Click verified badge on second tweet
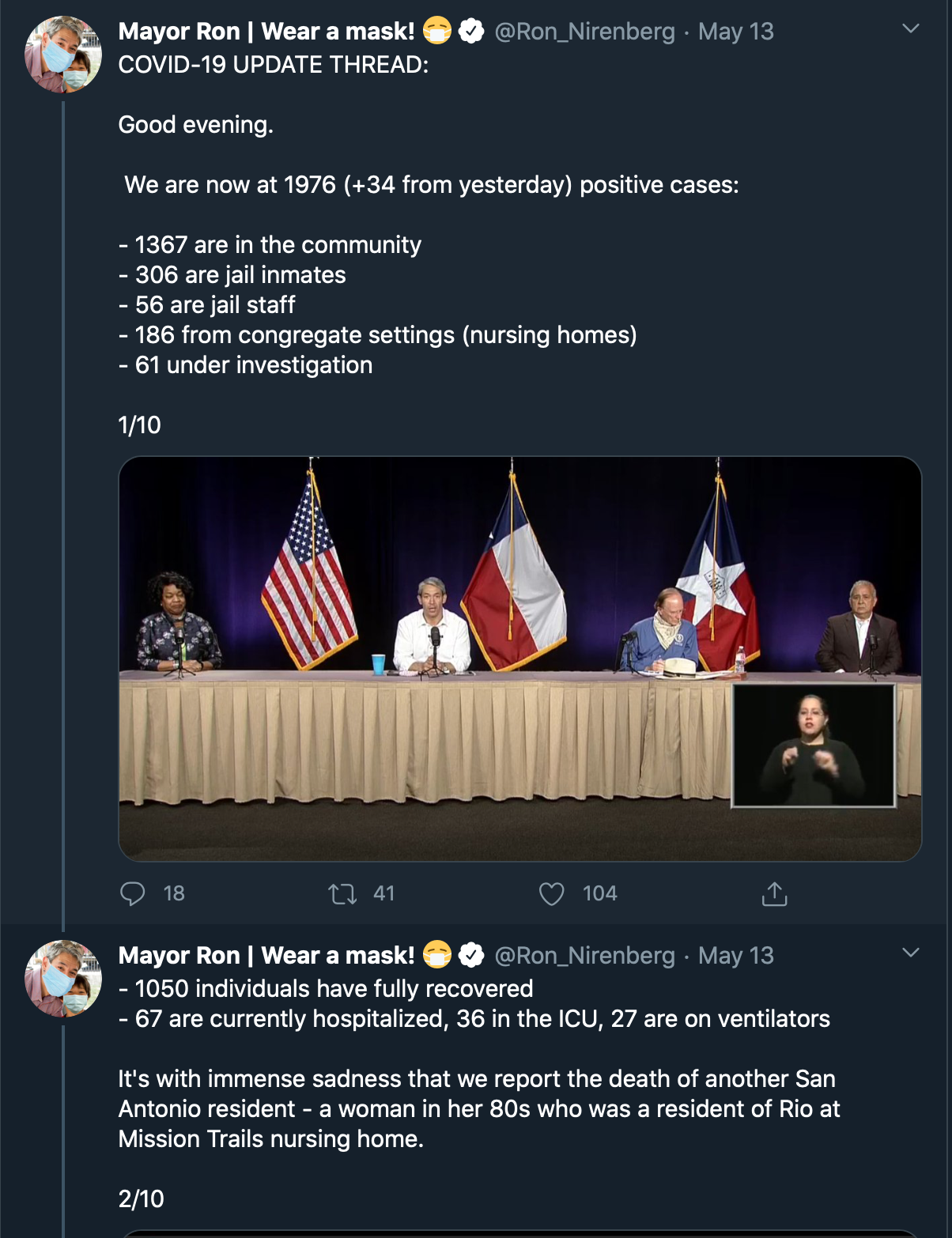 coord(471,956)
